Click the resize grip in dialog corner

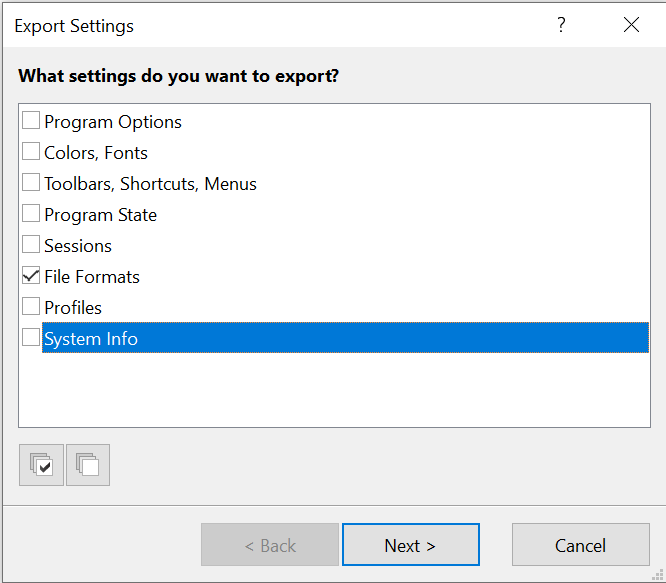[658, 575]
